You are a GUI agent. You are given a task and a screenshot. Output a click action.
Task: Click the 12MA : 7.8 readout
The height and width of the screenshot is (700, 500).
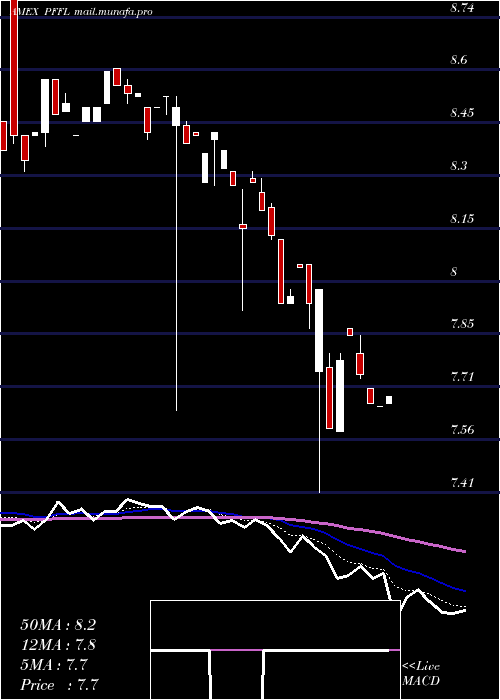click(58, 645)
